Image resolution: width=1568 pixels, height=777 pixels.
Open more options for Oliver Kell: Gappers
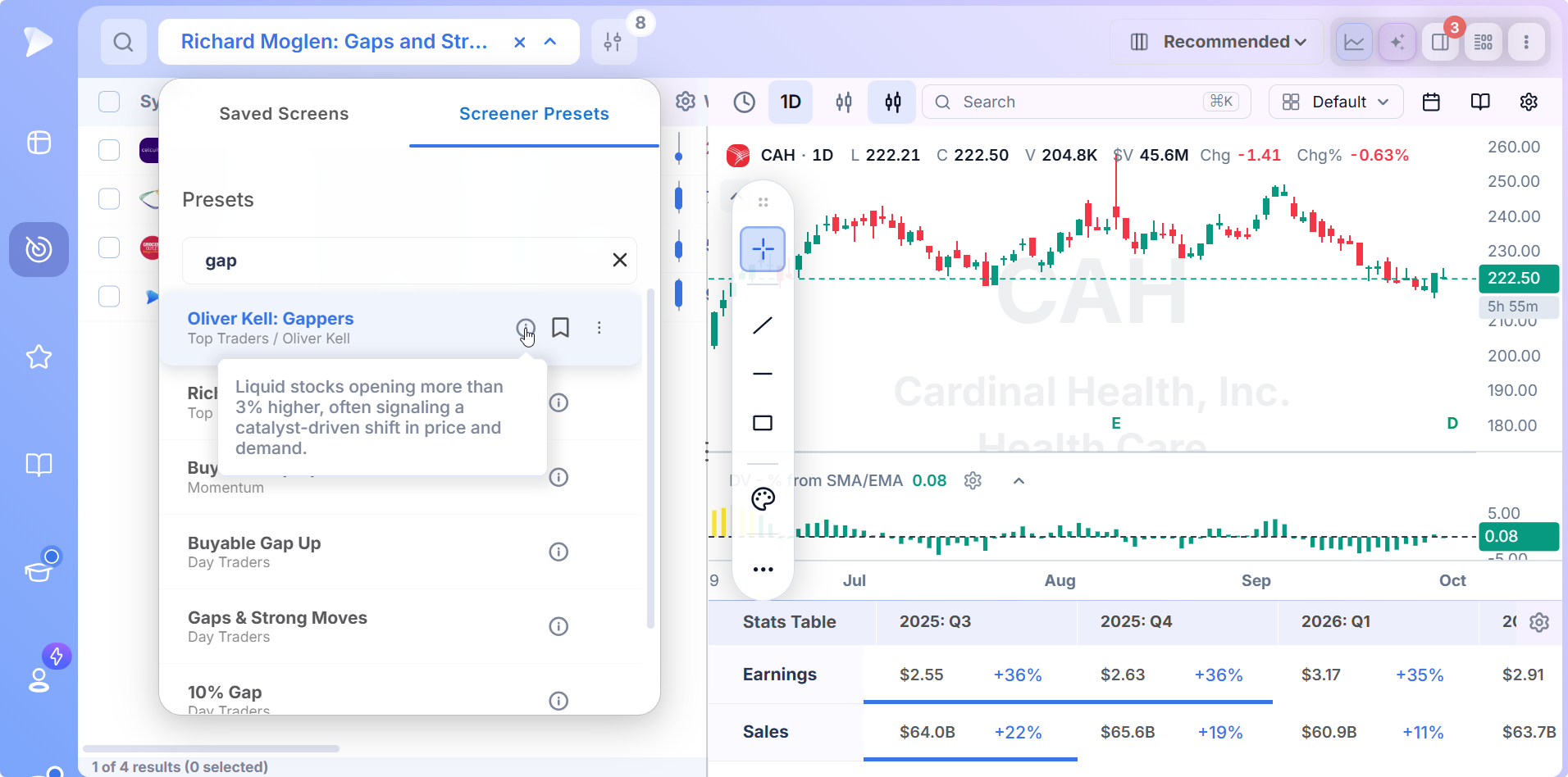point(599,328)
